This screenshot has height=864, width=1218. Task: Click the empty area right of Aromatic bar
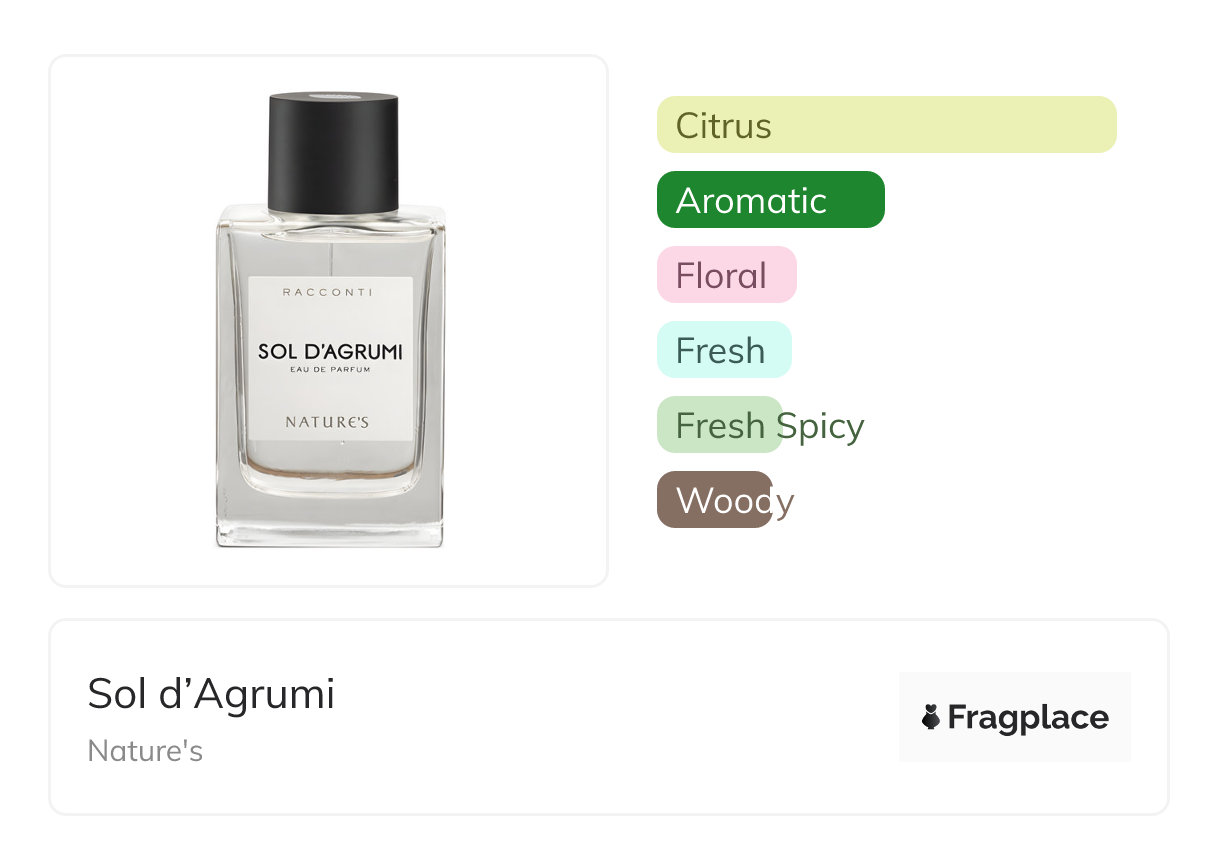pyautogui.click(x=1000, y=200)
